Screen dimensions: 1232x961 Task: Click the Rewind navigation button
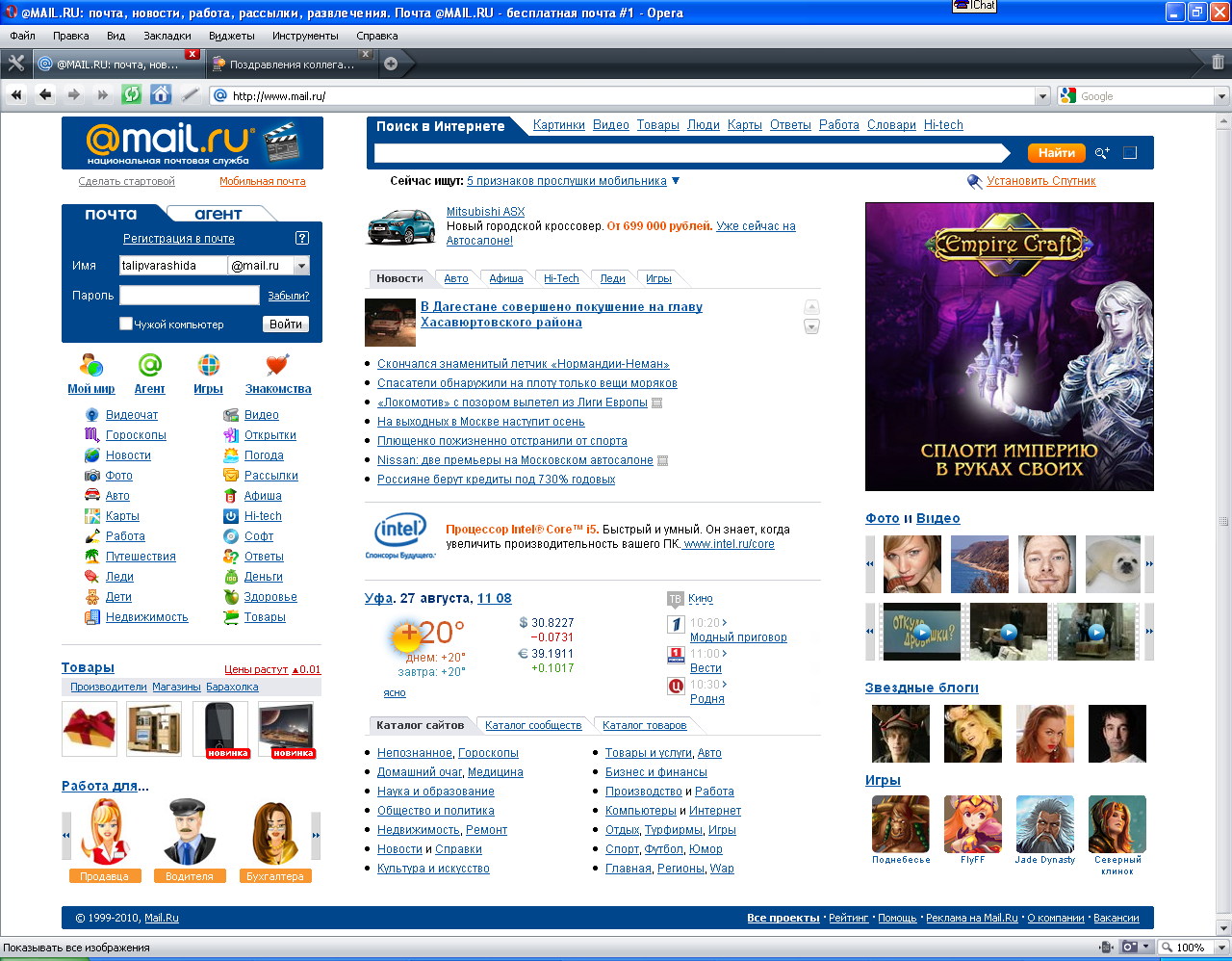coord(16,94)
